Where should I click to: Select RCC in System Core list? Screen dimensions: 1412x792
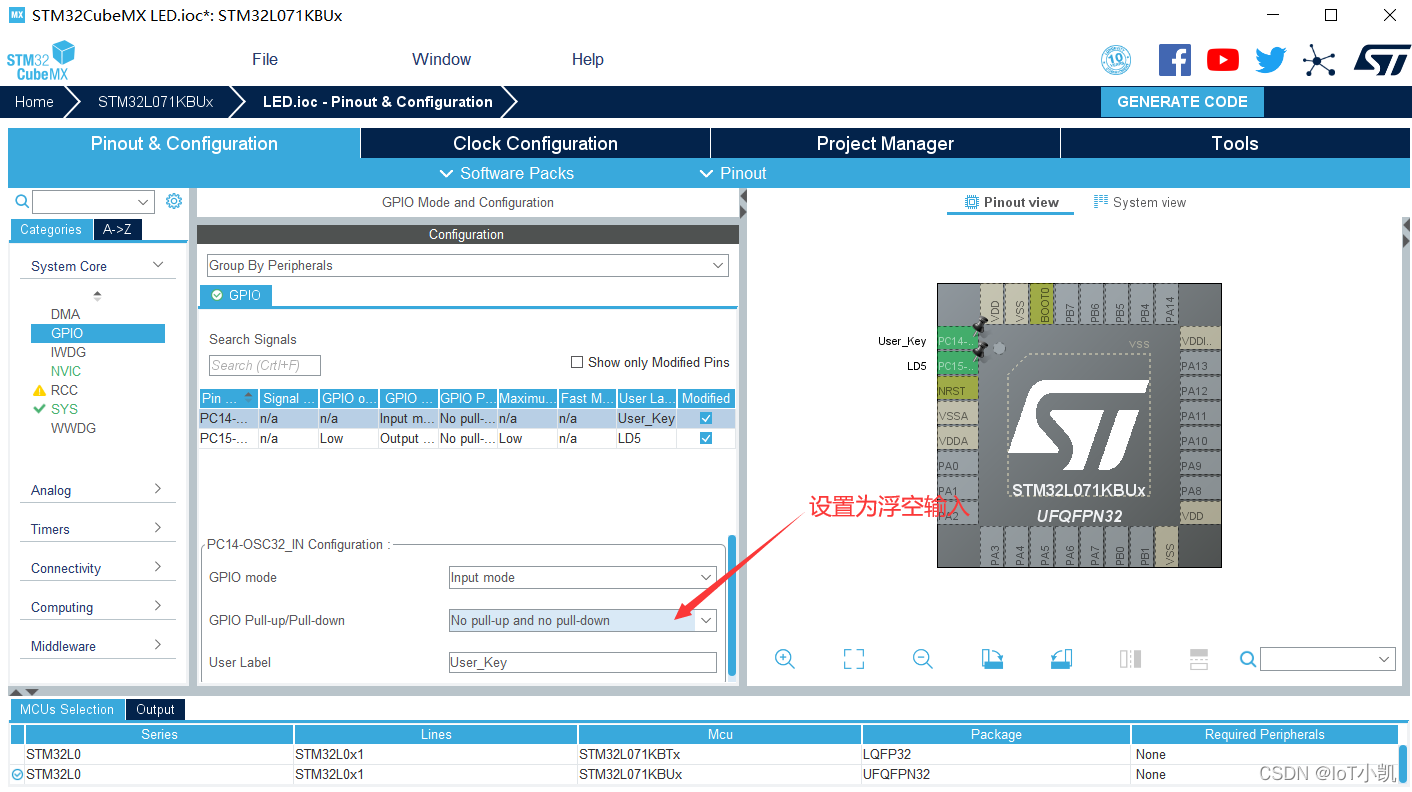point(64,390)
